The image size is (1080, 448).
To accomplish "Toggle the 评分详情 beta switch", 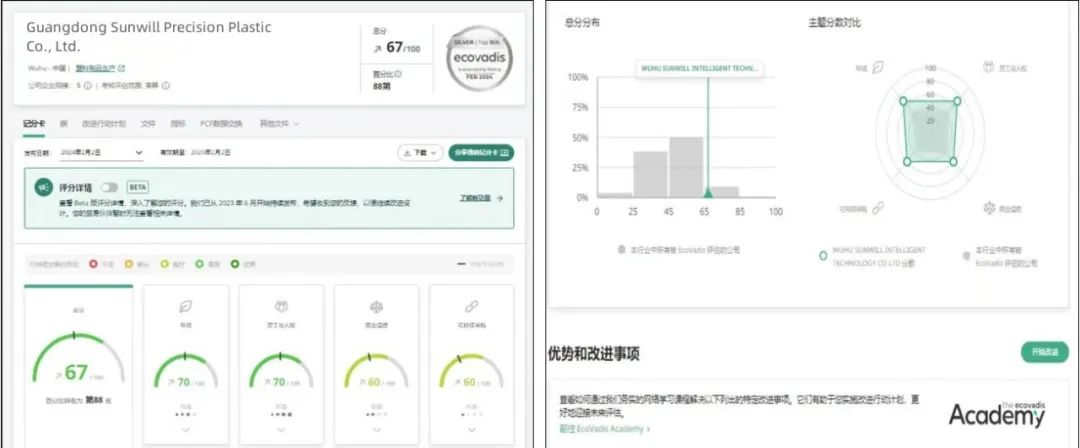I will tap(108, 187).
